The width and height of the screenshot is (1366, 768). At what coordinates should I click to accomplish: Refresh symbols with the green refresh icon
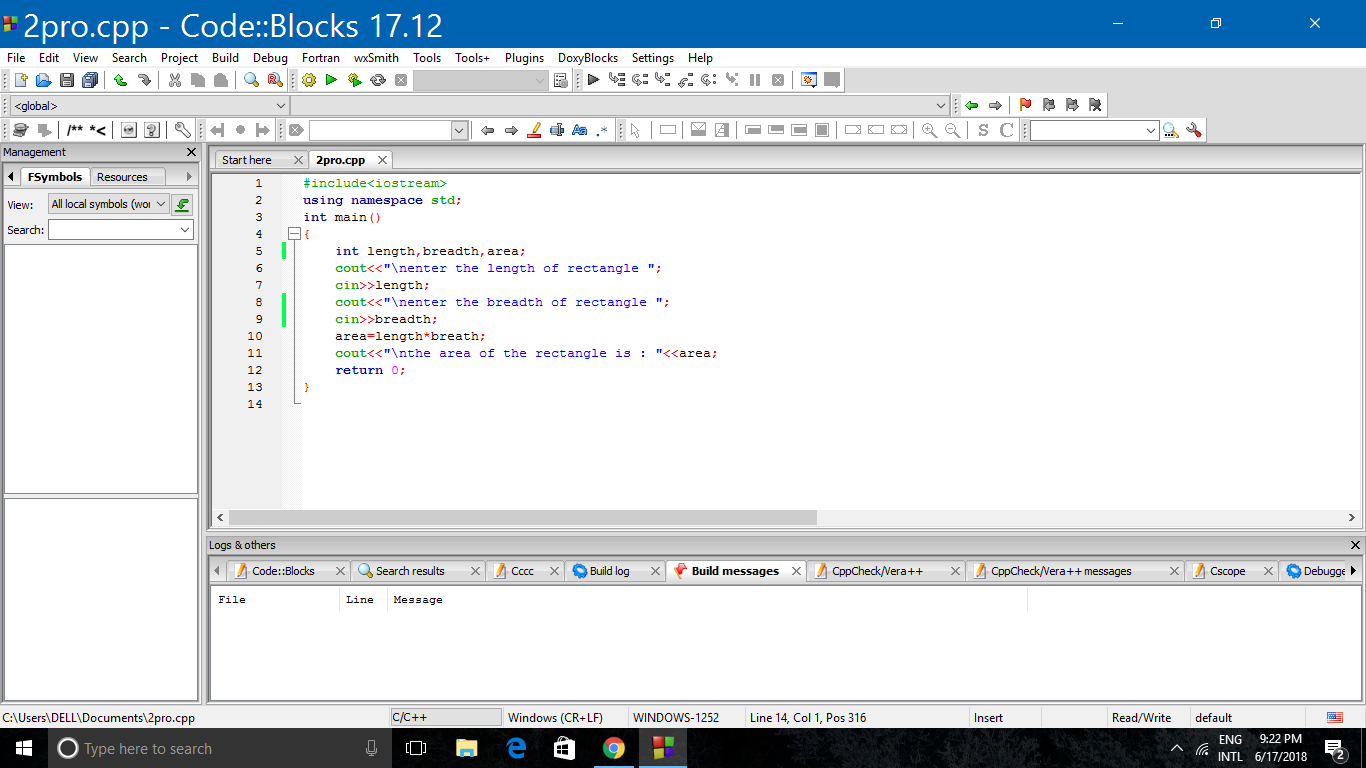182,204
